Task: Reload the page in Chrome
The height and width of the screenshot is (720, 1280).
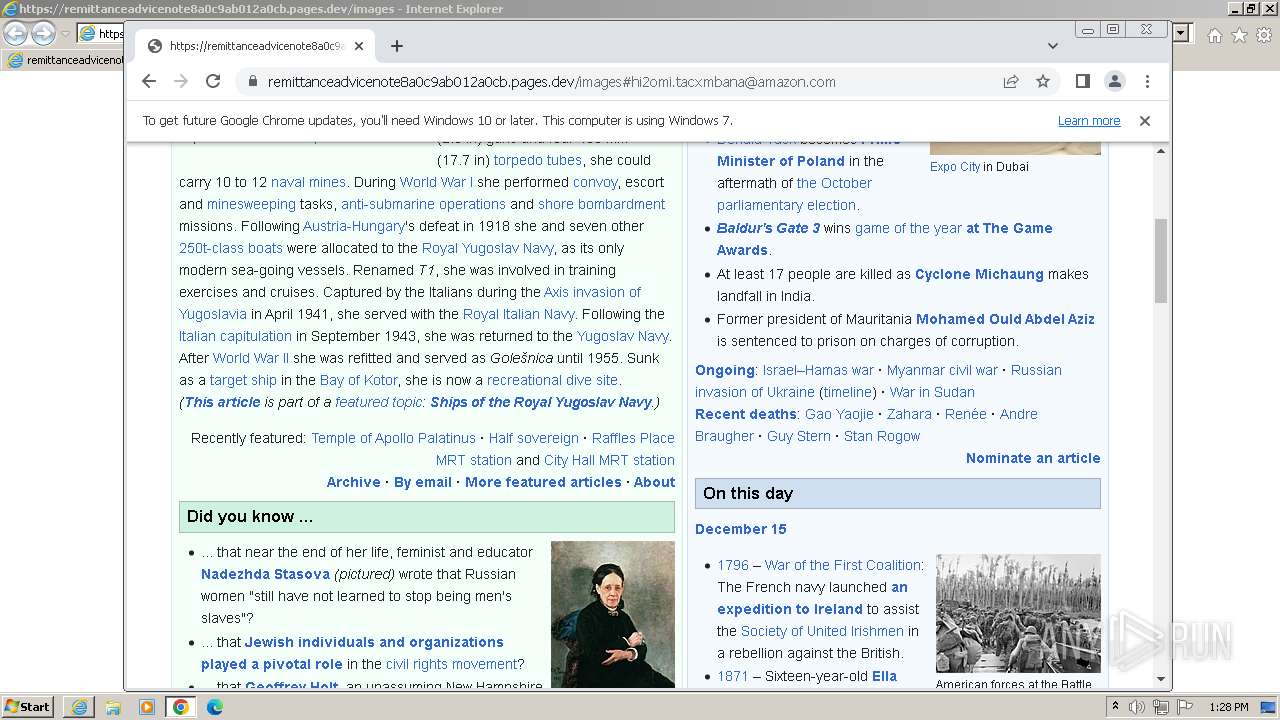Action: click(x=213, y=81)
